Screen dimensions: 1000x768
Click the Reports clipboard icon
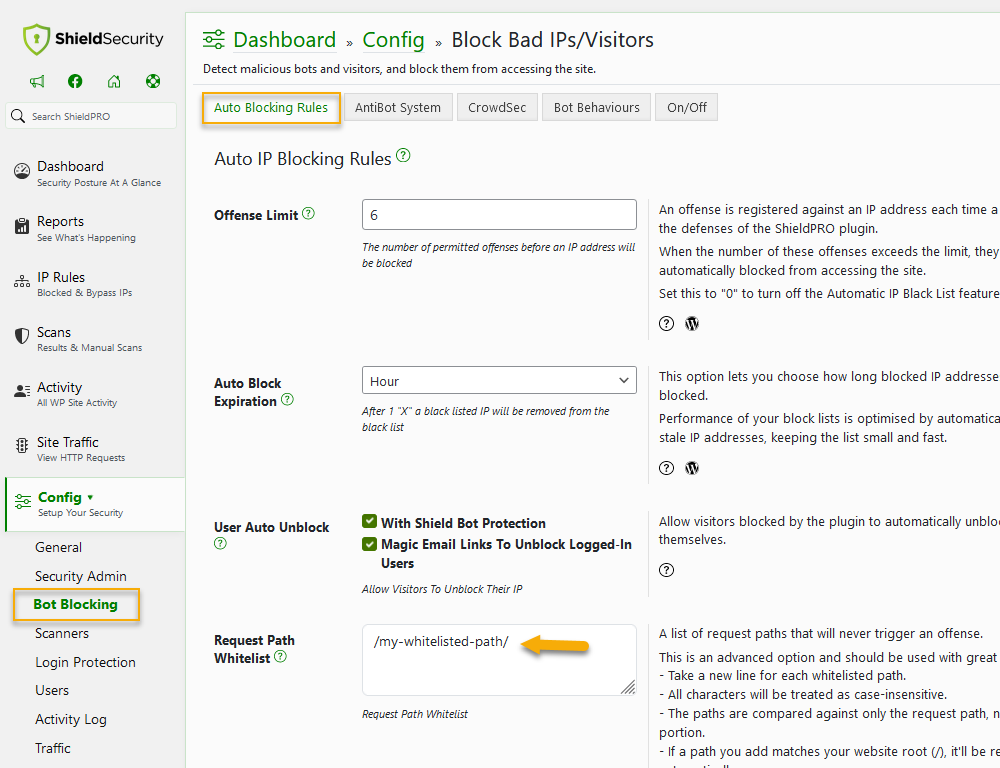[22, 226]
